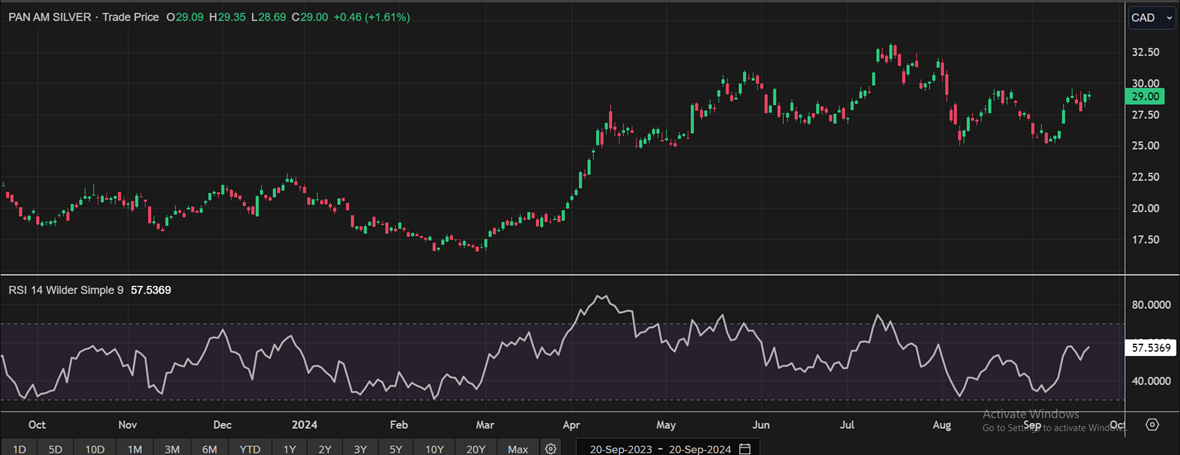Select the 1Y time range

[x=291, y=449]
